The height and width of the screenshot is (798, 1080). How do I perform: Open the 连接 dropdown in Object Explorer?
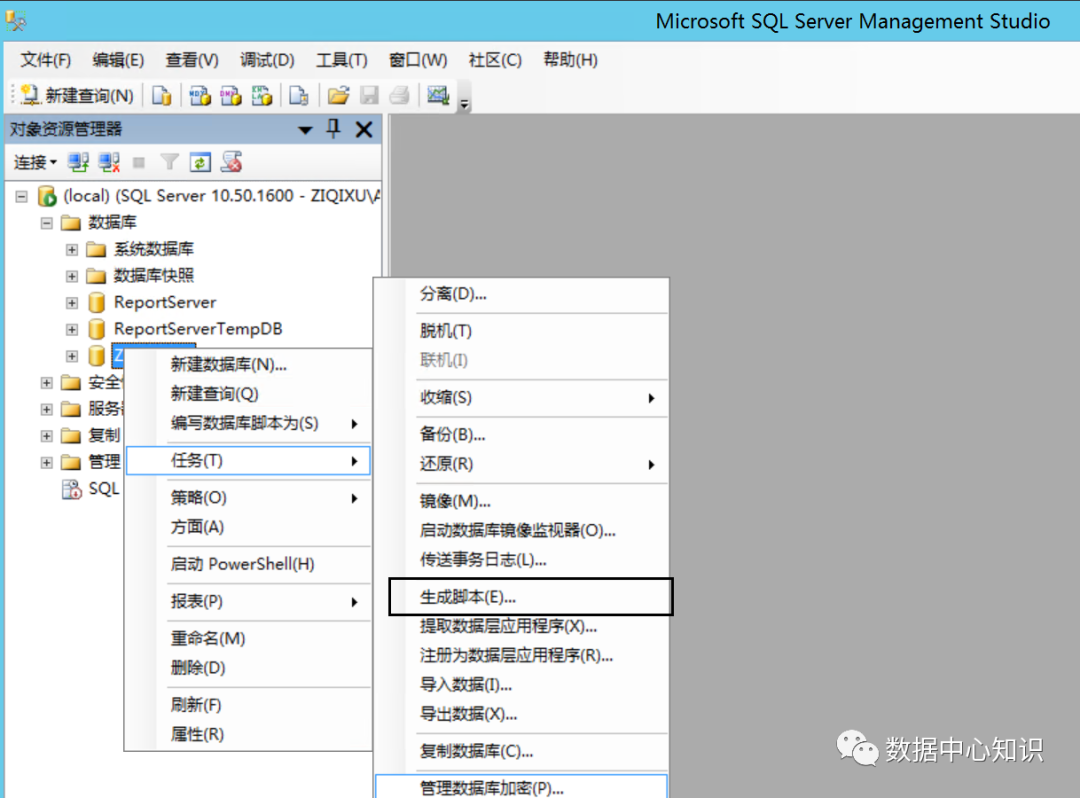pos(35,162)
